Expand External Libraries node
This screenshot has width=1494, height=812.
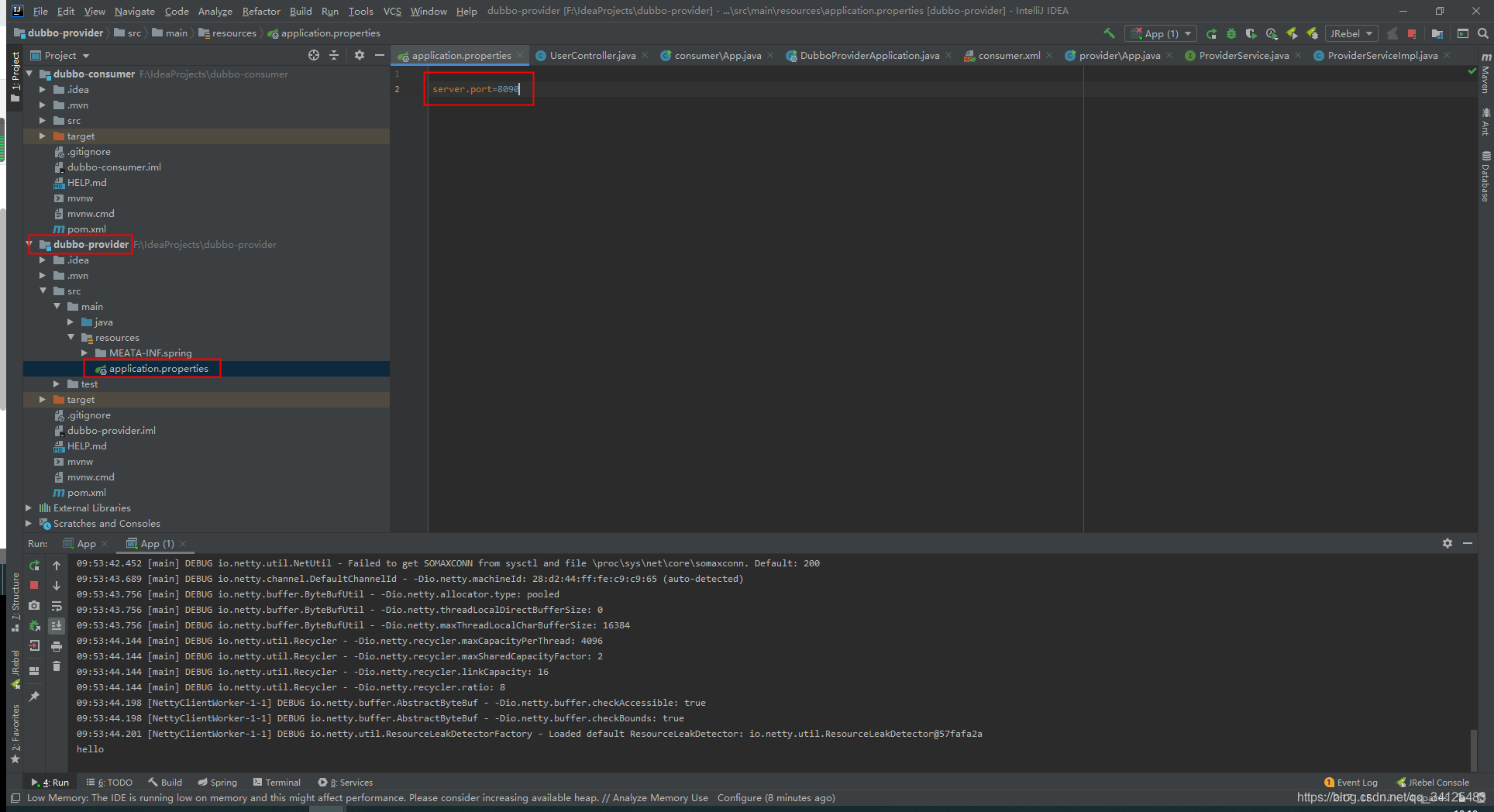click(29, 507)
